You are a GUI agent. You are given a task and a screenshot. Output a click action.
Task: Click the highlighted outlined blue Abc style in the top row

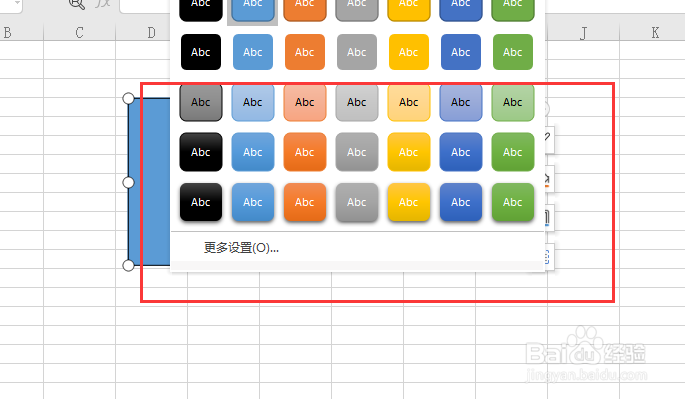coord(253,10)
